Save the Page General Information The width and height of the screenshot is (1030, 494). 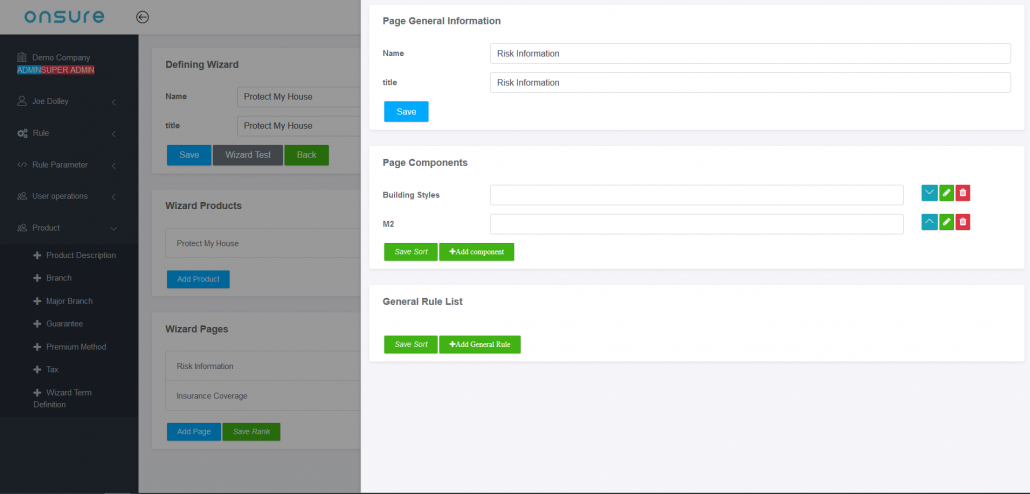406,112
